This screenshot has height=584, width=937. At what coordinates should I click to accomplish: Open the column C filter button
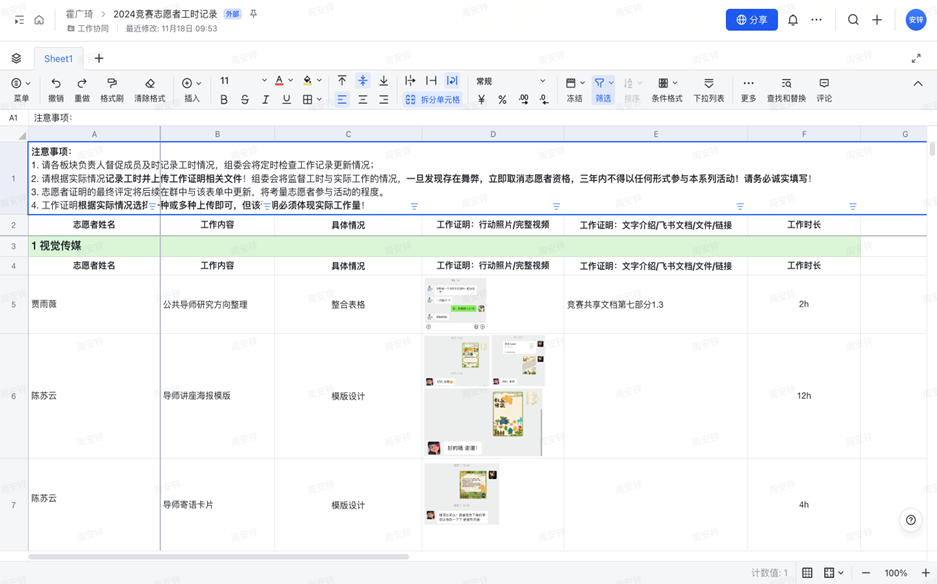pos(414,206)
